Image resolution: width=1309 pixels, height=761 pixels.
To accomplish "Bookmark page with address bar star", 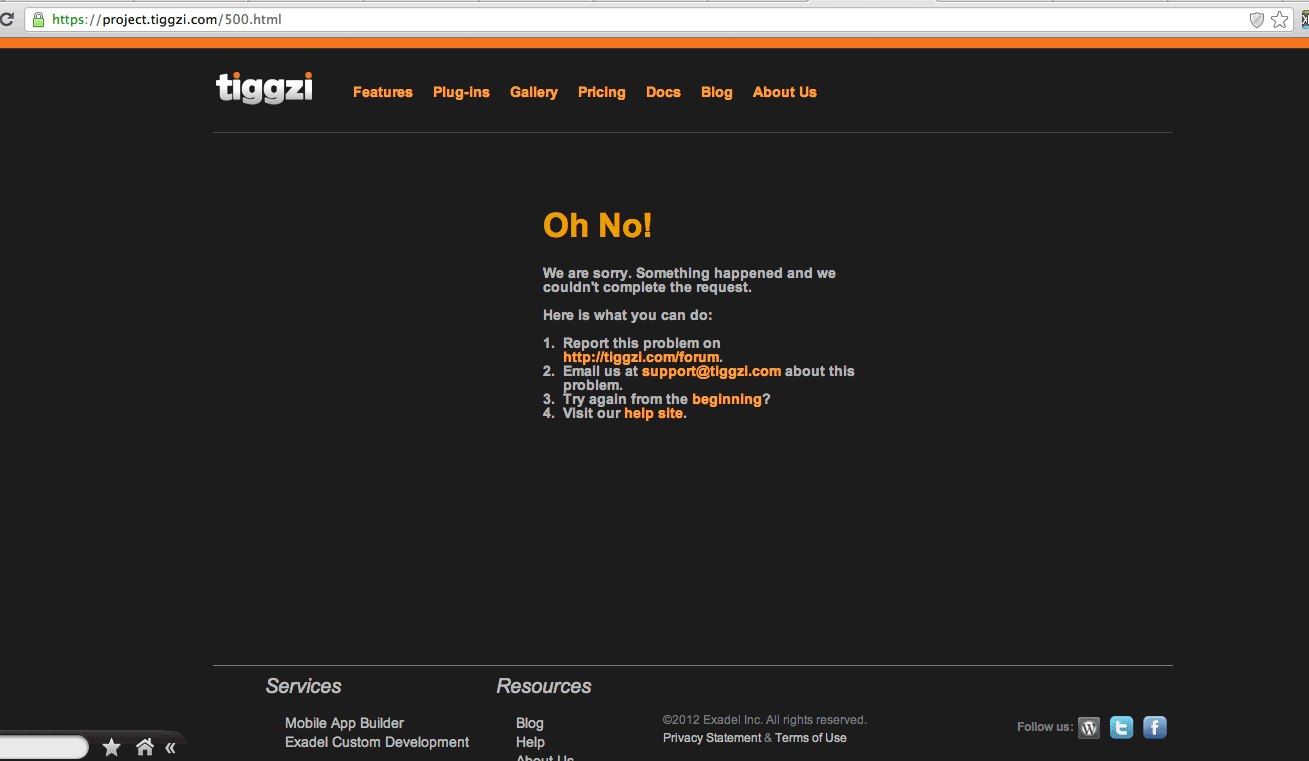I will (1280, 20).
